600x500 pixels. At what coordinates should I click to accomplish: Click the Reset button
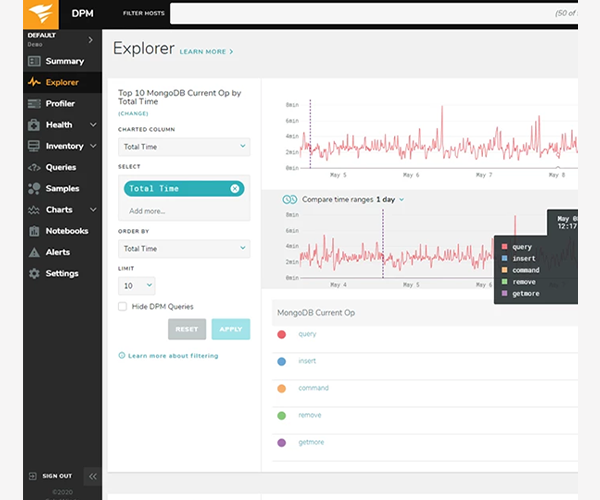(x=187, y=329)
